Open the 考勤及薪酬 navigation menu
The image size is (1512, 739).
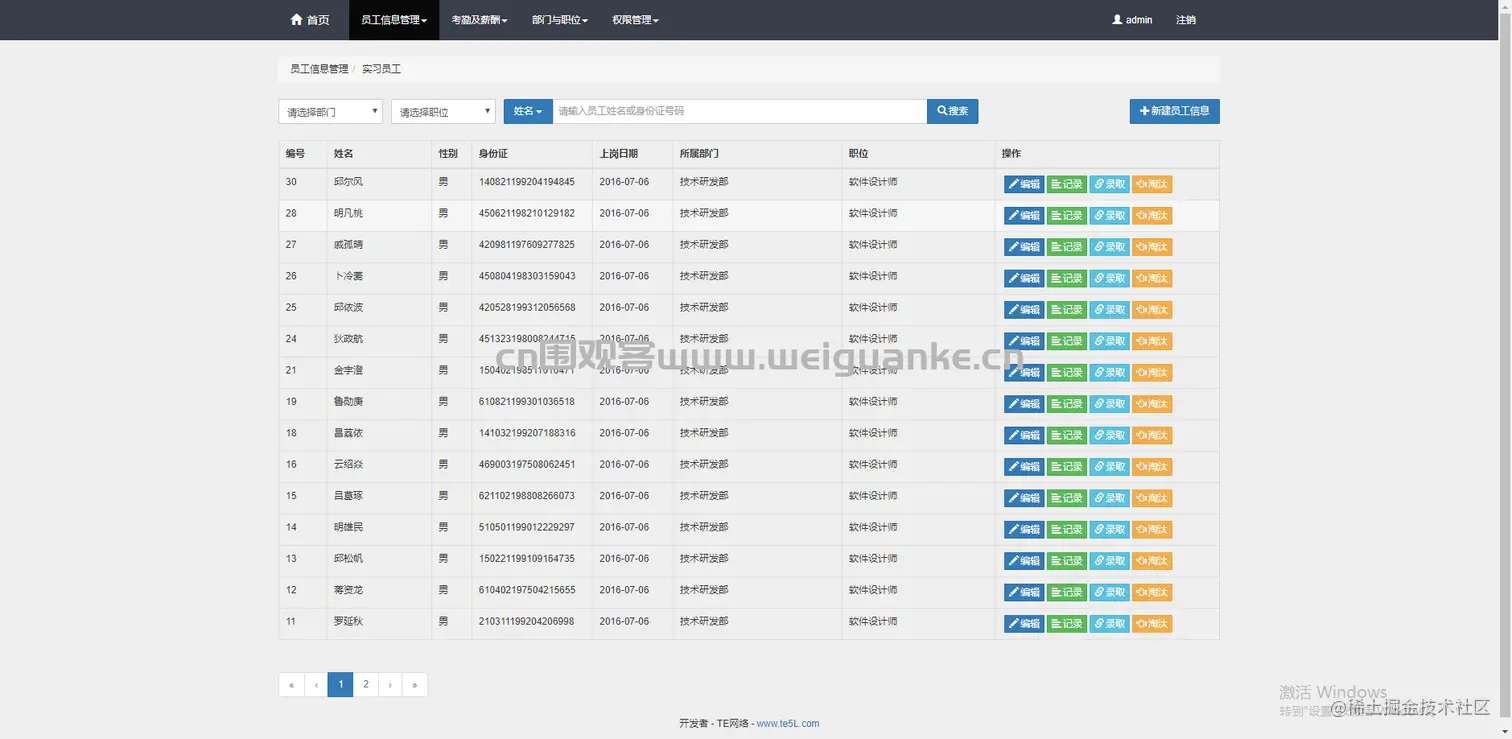(479, 20)
